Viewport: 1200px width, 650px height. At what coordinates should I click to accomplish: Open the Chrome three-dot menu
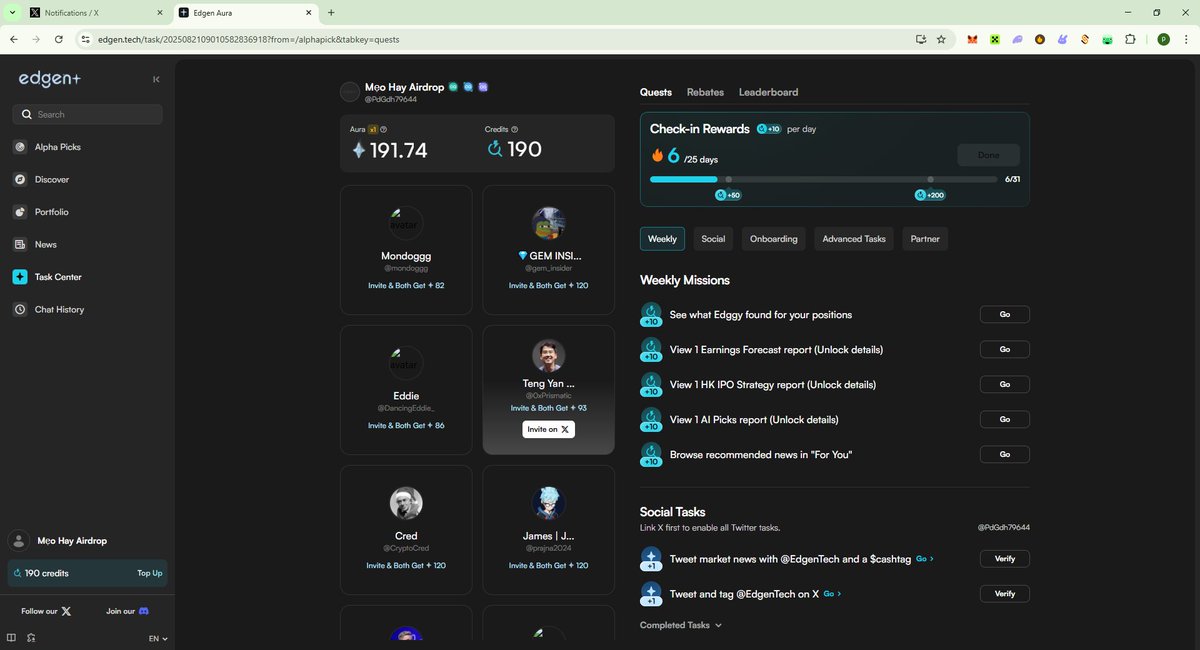click(1186, 39)
